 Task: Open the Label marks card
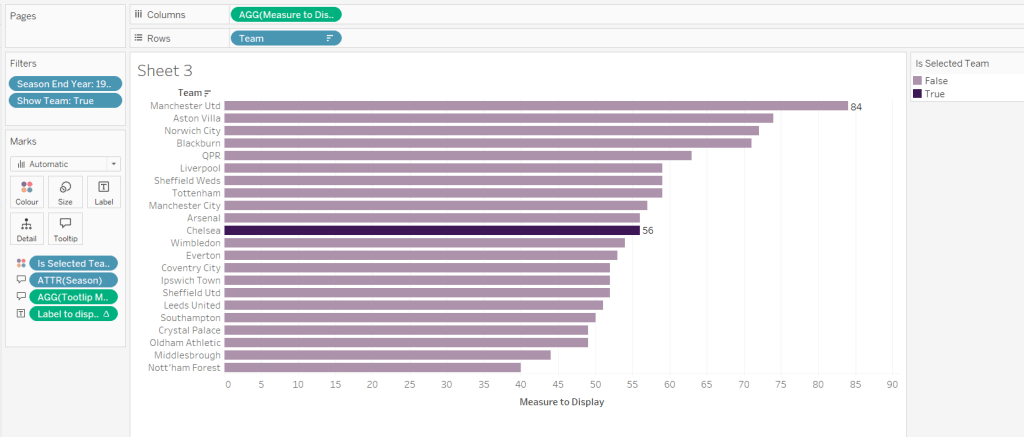coord(104,192)
